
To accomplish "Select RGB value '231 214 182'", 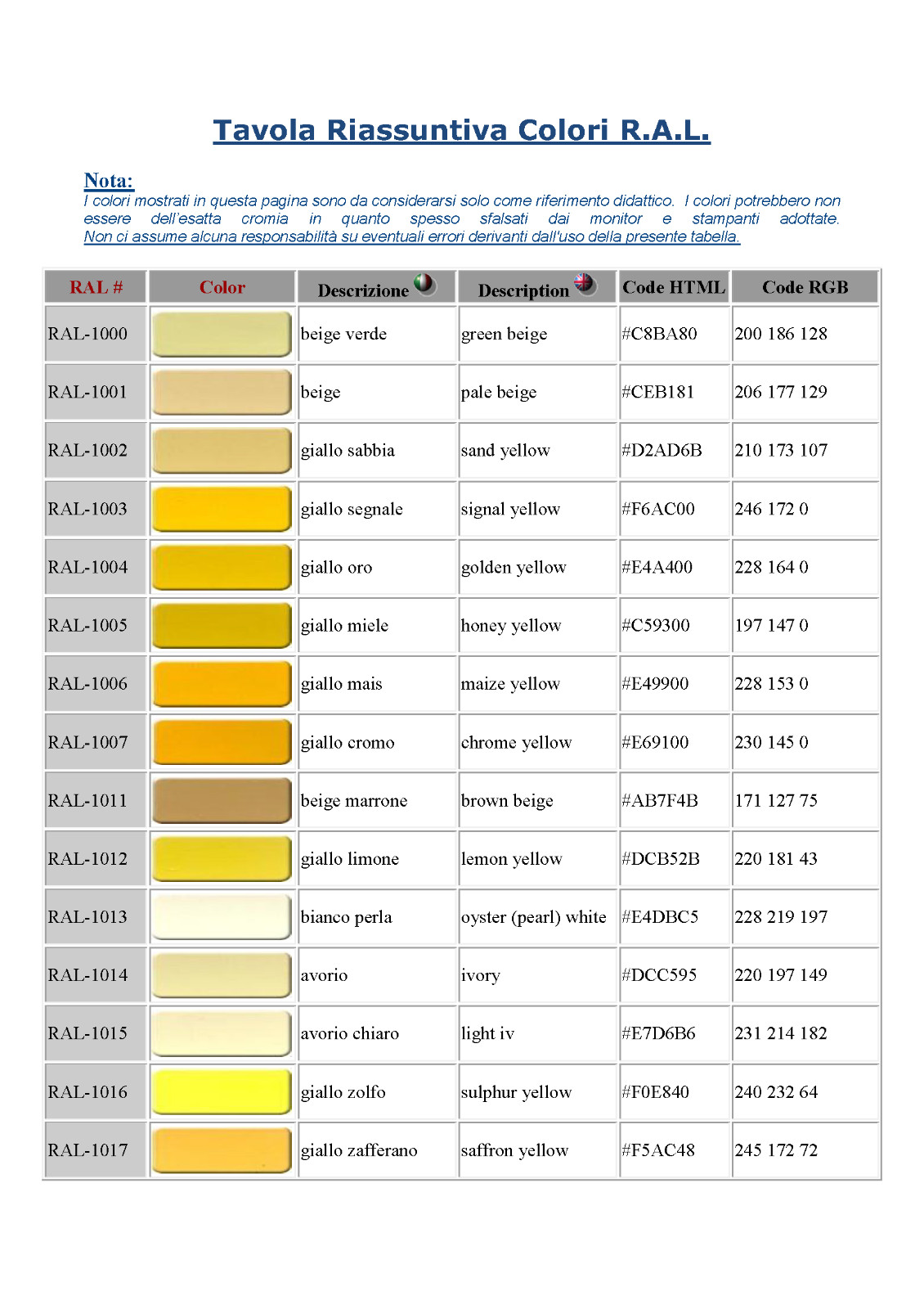I will [781, 1033].
